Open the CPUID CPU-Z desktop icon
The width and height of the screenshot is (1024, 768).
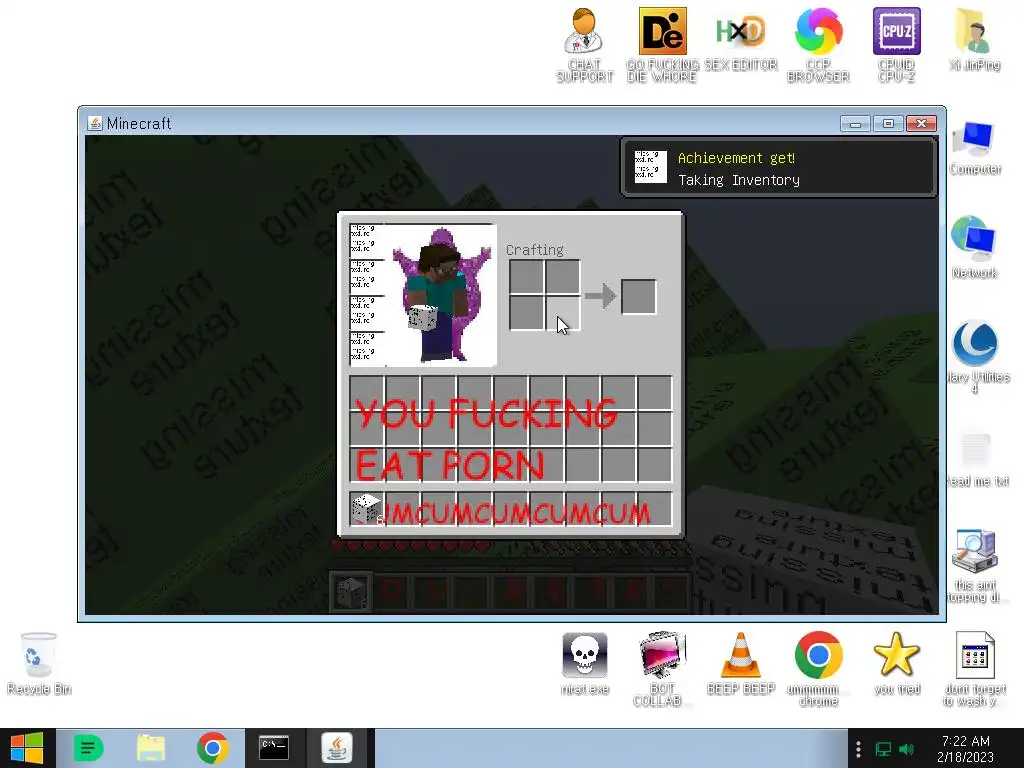897,44
